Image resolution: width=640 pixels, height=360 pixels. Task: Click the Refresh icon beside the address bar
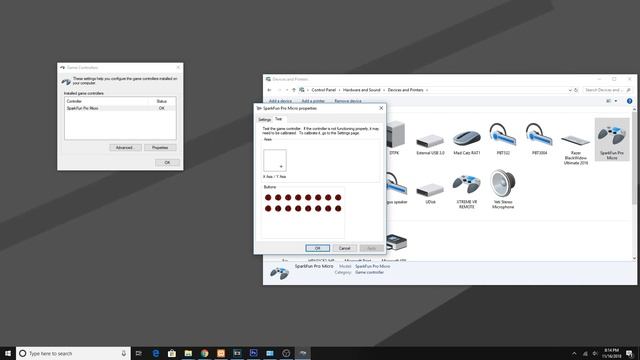[x=576, y=90]
